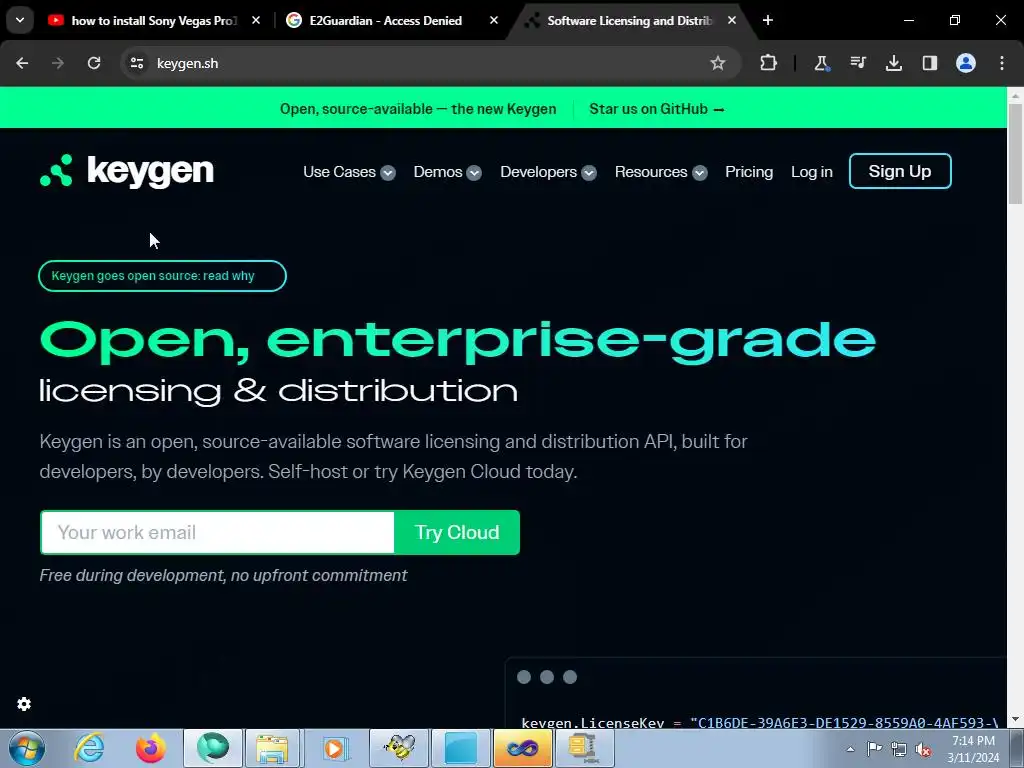Open the Chrome profile avatar
This screenshot has height=768, width=1024.
click(966, 63)
